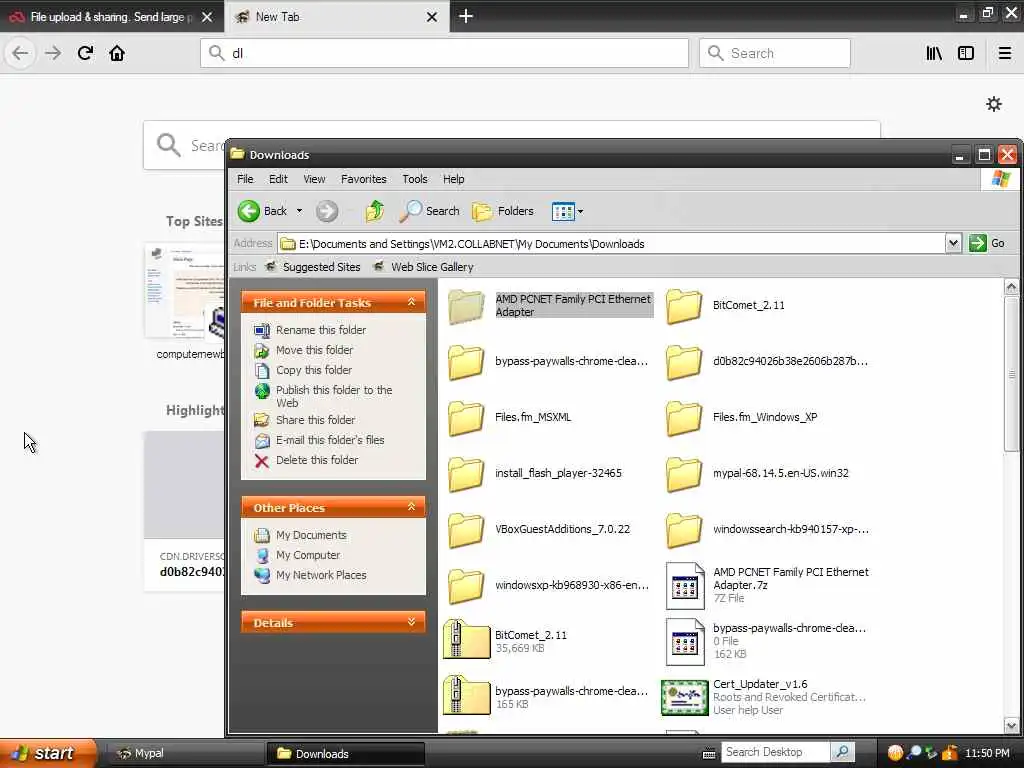Select VBoxGuestAdditions_7.0.22 folder
The height and width of the screenshot is (768, 1024).
click(539, 529)
